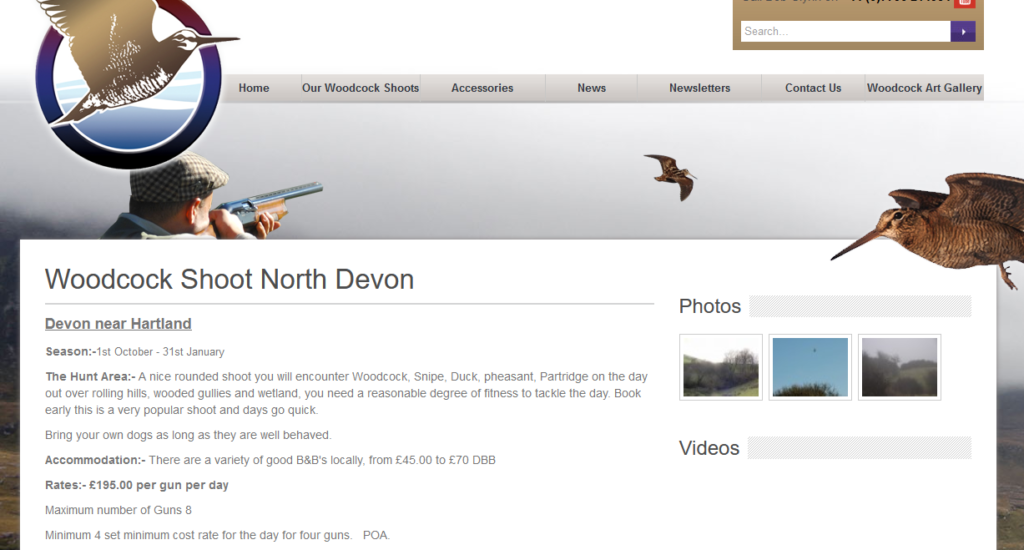This screenshot has height=550, width=1024.
Task: Click the Devon near Hartland link
Action: coord(118,324)
